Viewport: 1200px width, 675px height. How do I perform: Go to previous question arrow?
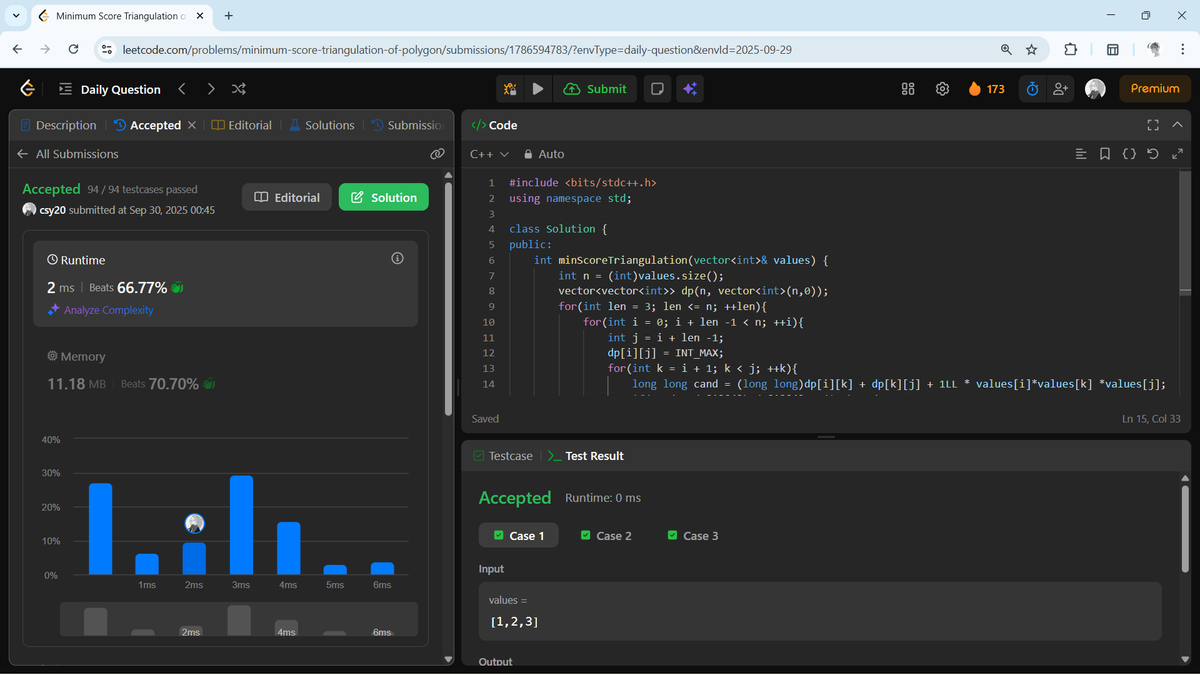point(182,89)
